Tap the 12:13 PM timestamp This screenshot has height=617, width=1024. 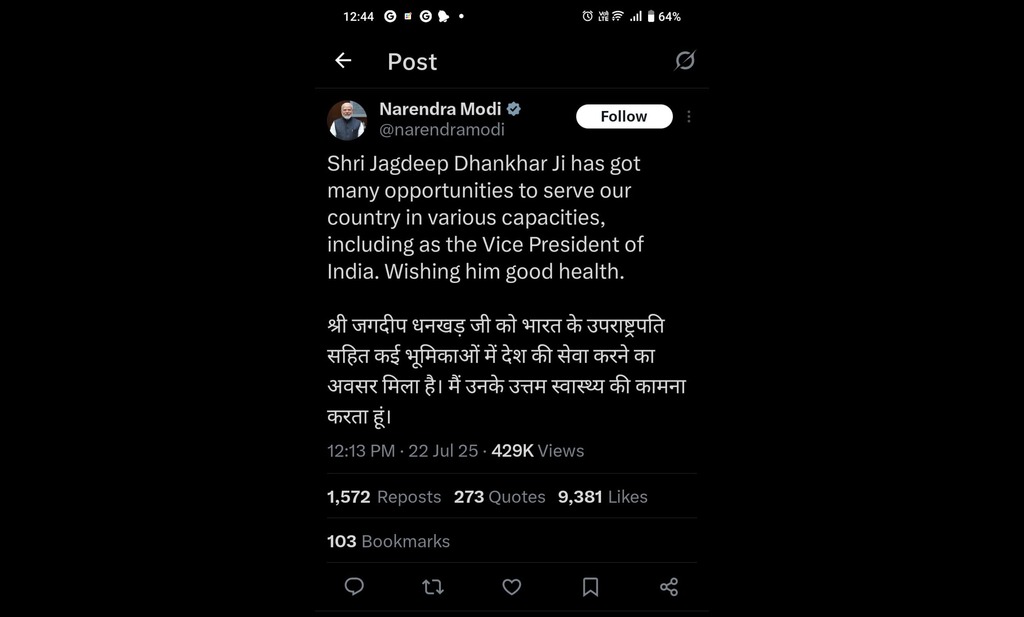point(361,451)
